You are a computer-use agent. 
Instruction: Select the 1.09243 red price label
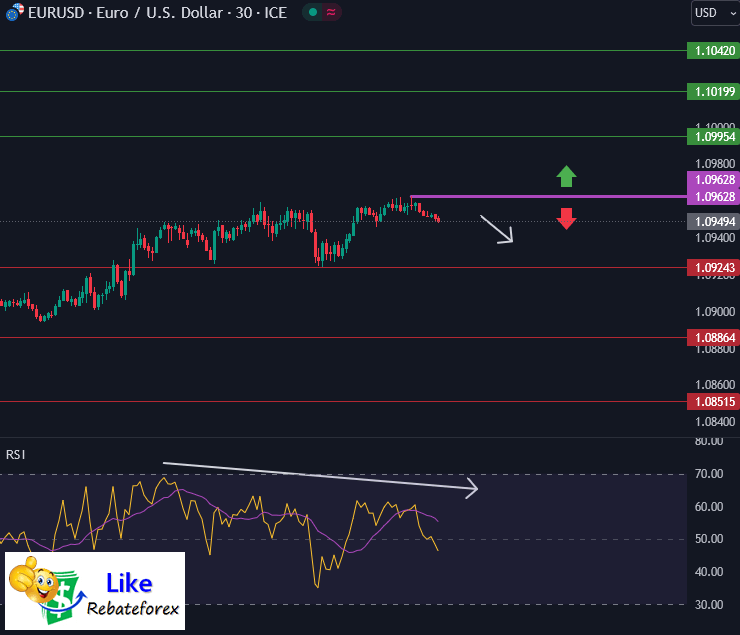(714, 267)
